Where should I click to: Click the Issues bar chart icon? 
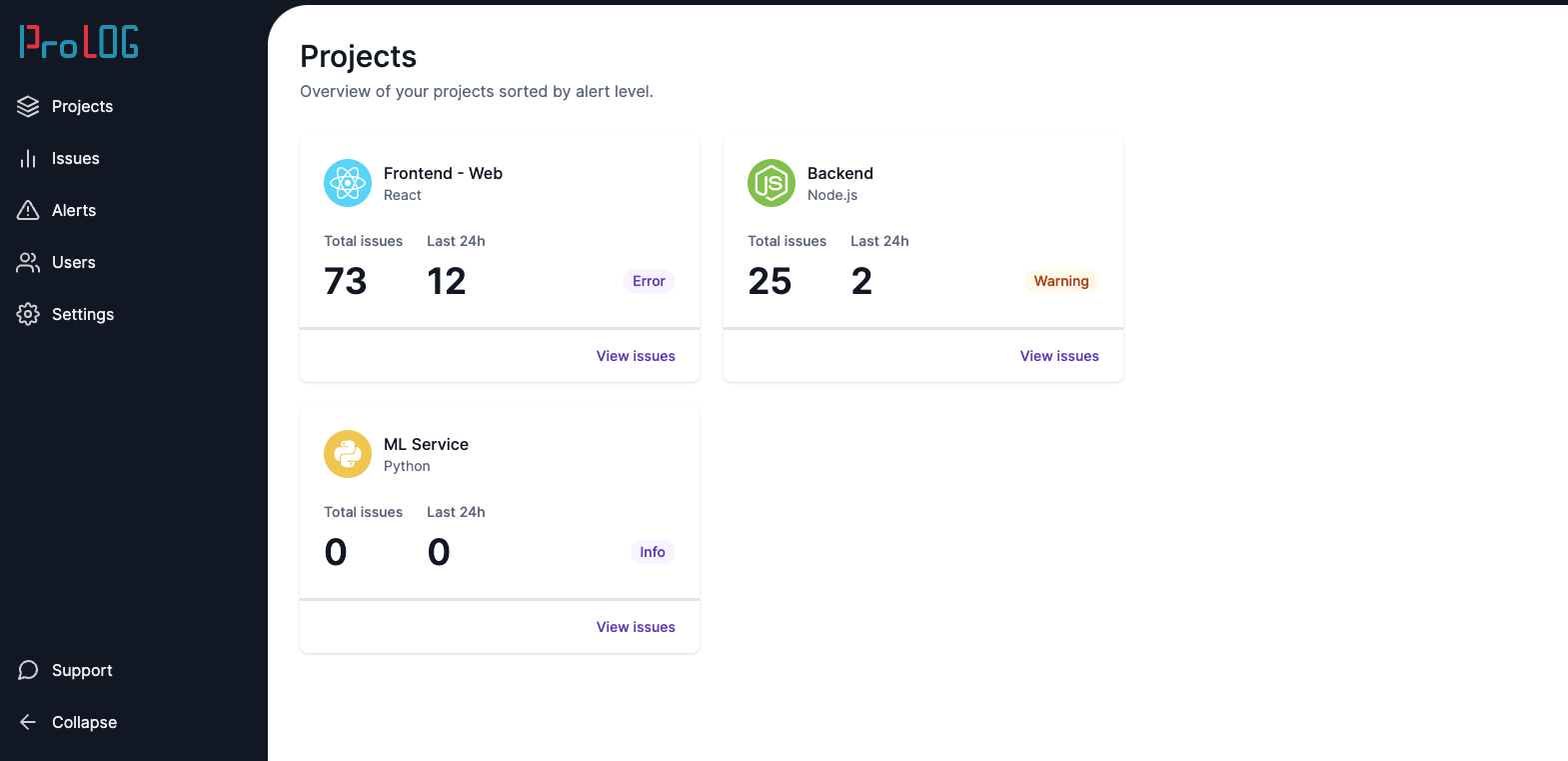(28, 158)
